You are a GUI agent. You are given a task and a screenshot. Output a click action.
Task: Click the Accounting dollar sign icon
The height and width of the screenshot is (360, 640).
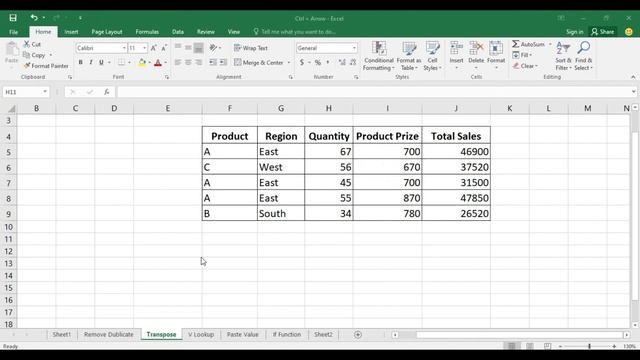[x=302, y=62]
